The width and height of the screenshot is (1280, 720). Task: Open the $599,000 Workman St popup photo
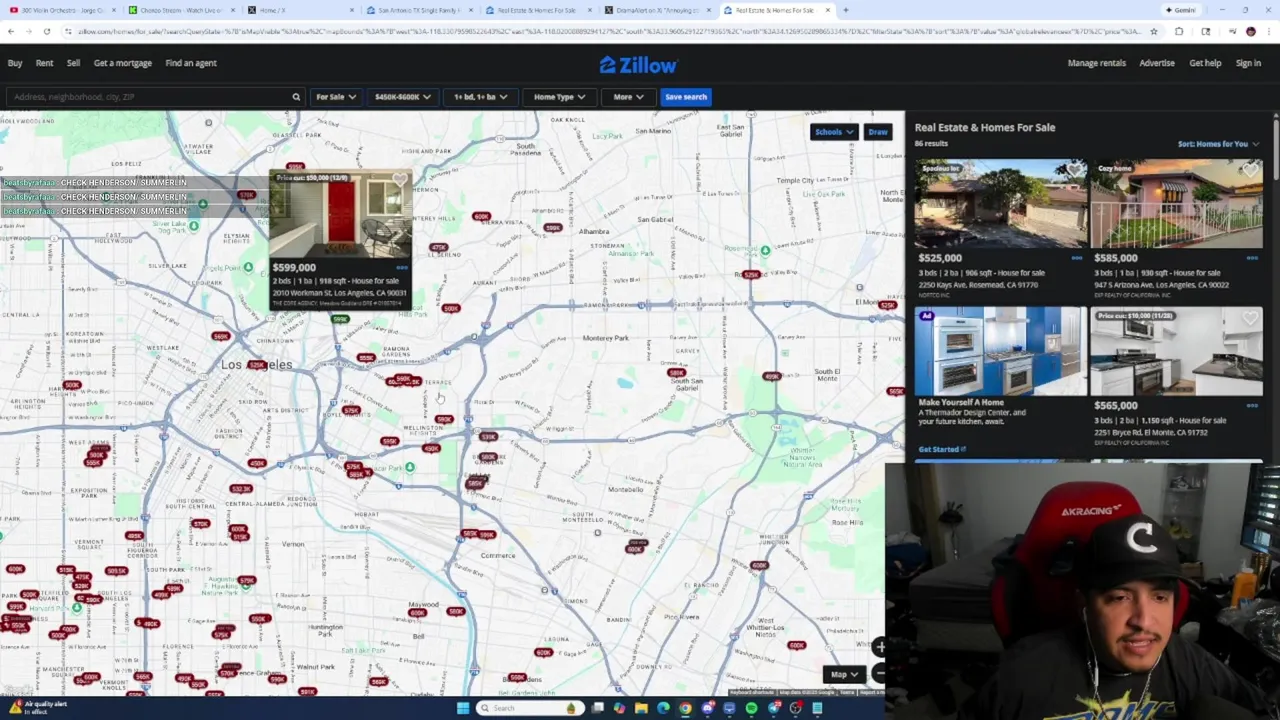pyautogui.click(x=341, y=215)
